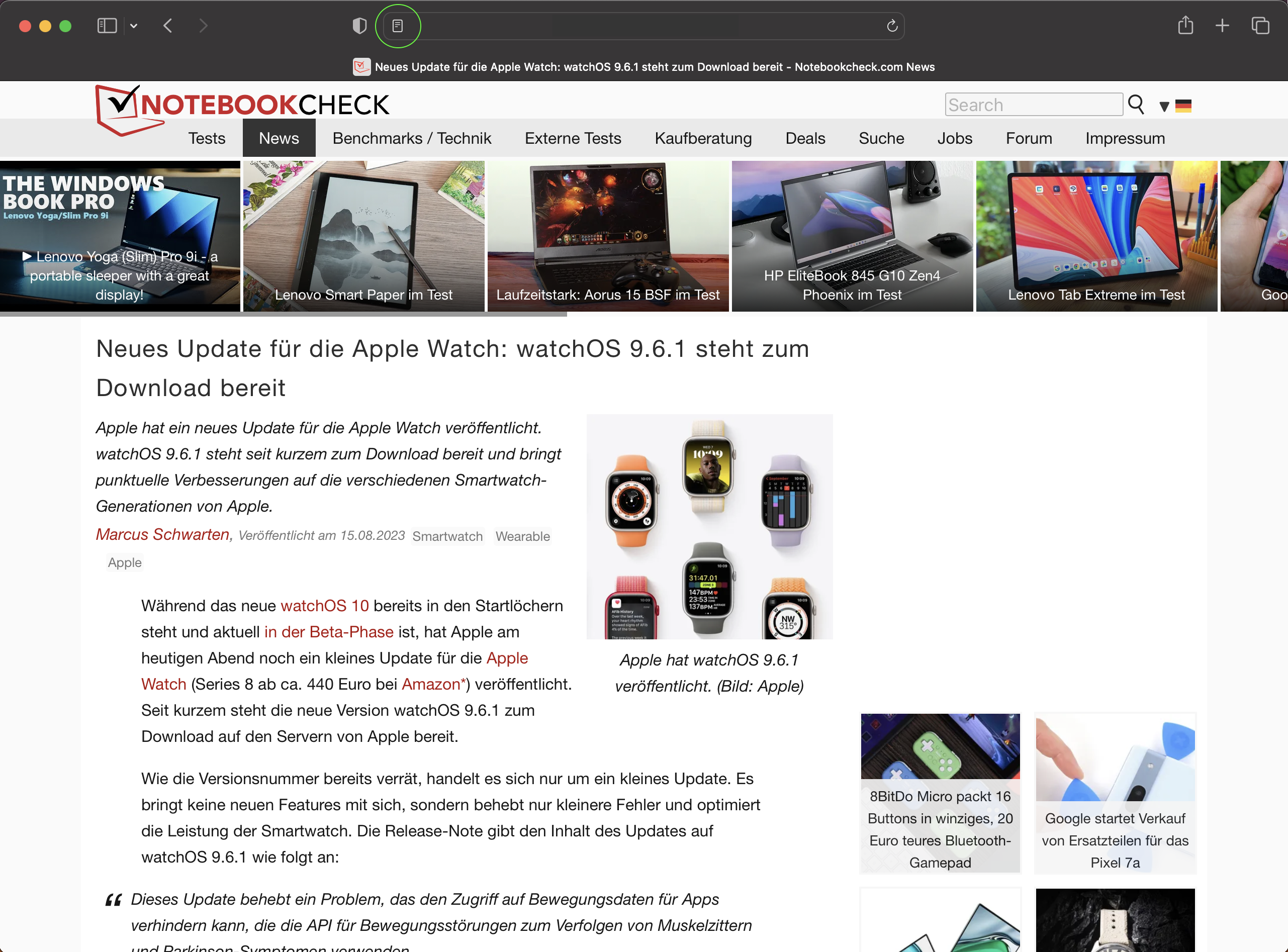Screen dimensions: 1288x952
Task: Expand the sidebar options chevron
Action: (x=134, y=26)
